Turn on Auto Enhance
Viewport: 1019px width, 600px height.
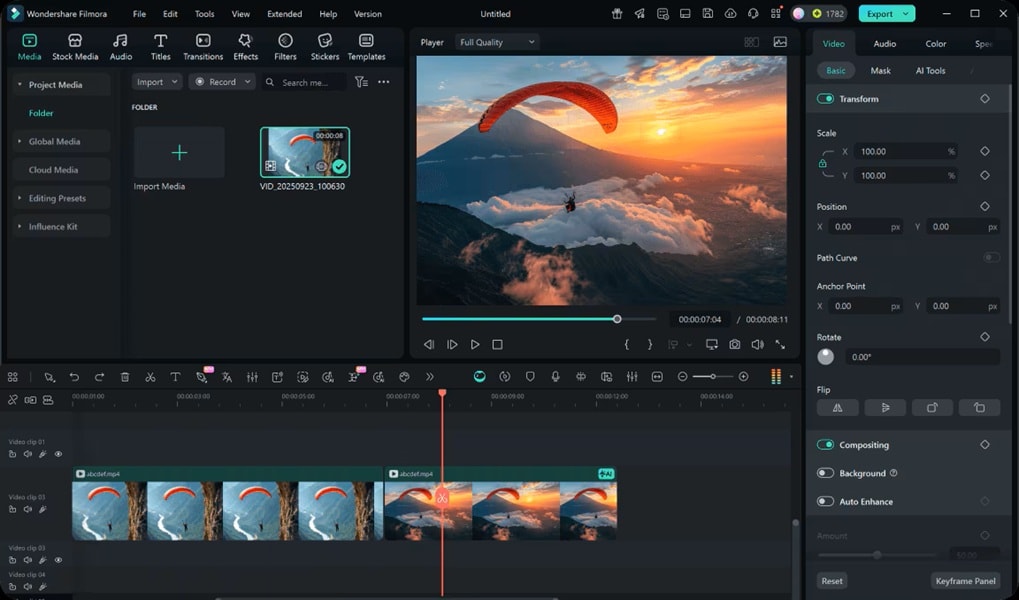(x=823, y=501)
